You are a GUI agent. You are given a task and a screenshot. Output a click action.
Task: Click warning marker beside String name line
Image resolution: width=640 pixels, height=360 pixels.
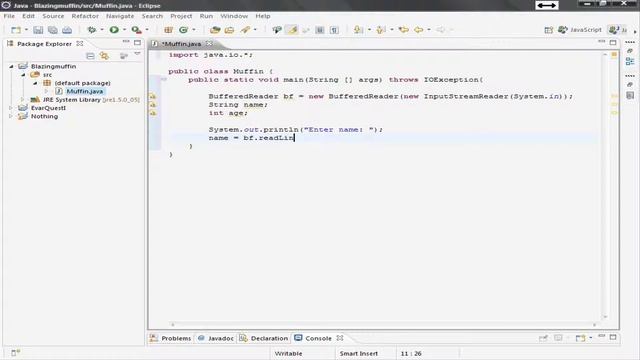[153, 105]
